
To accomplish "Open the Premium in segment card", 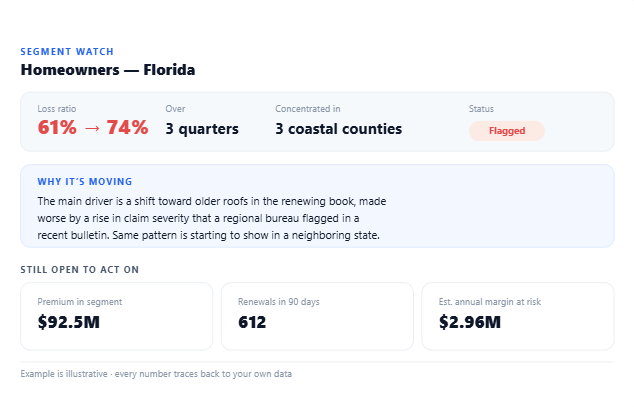I will (116, 316).
